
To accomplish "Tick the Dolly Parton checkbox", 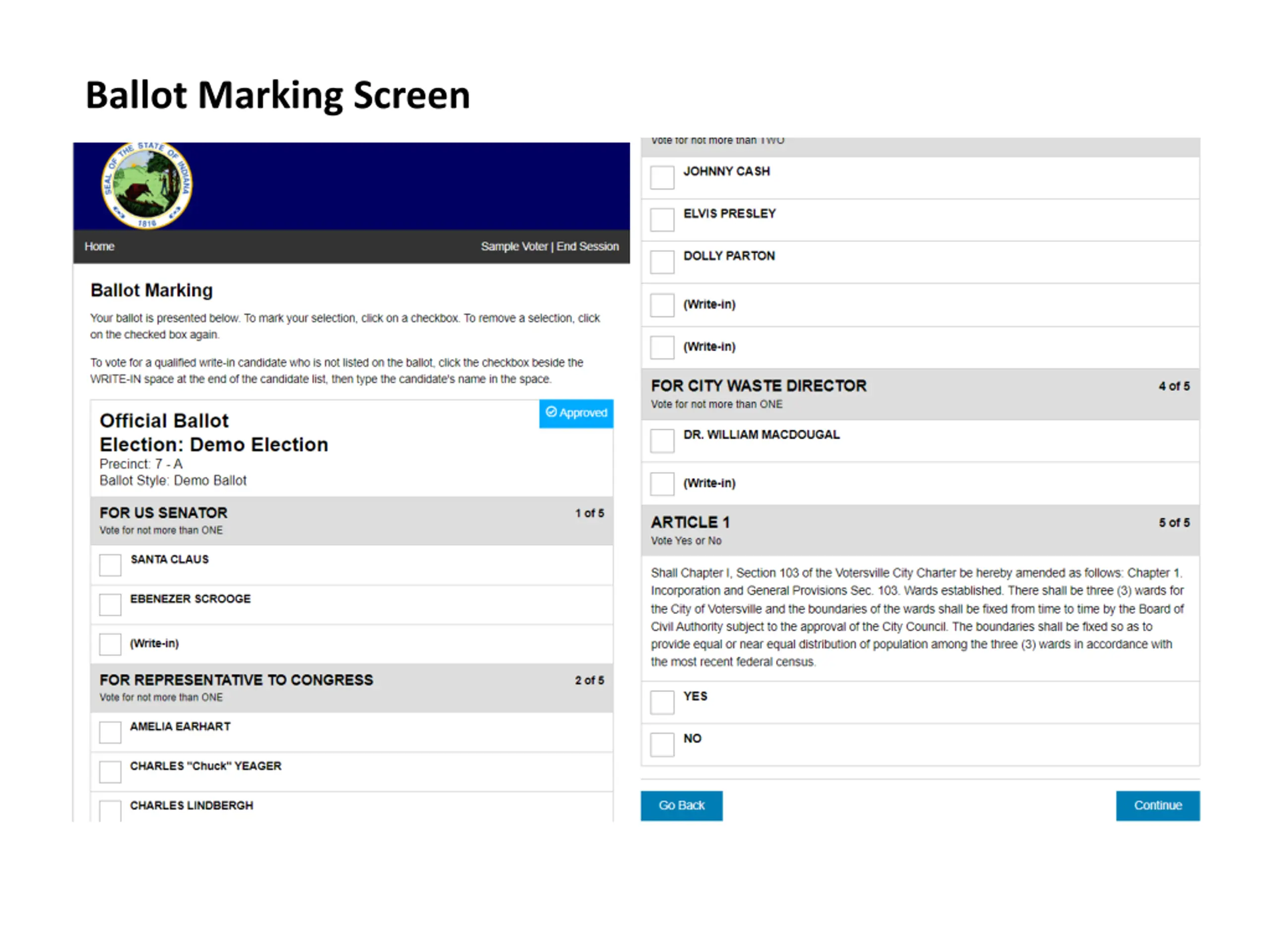I will [x=662, y=262].
